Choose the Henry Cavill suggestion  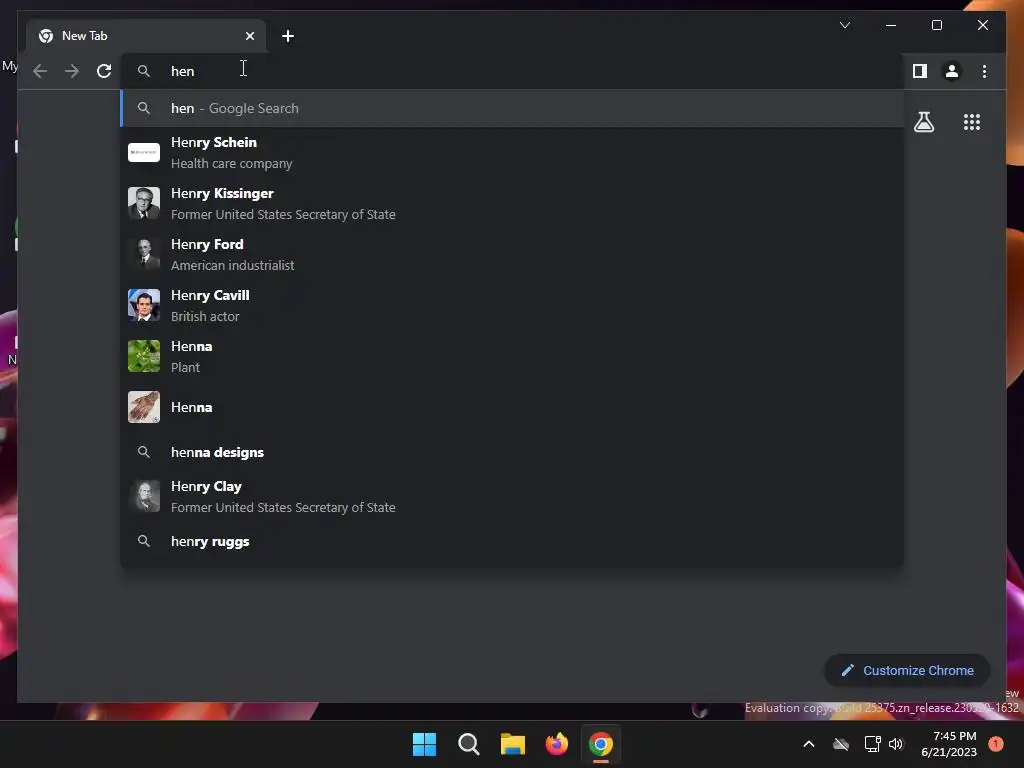(x=513, y=306)
